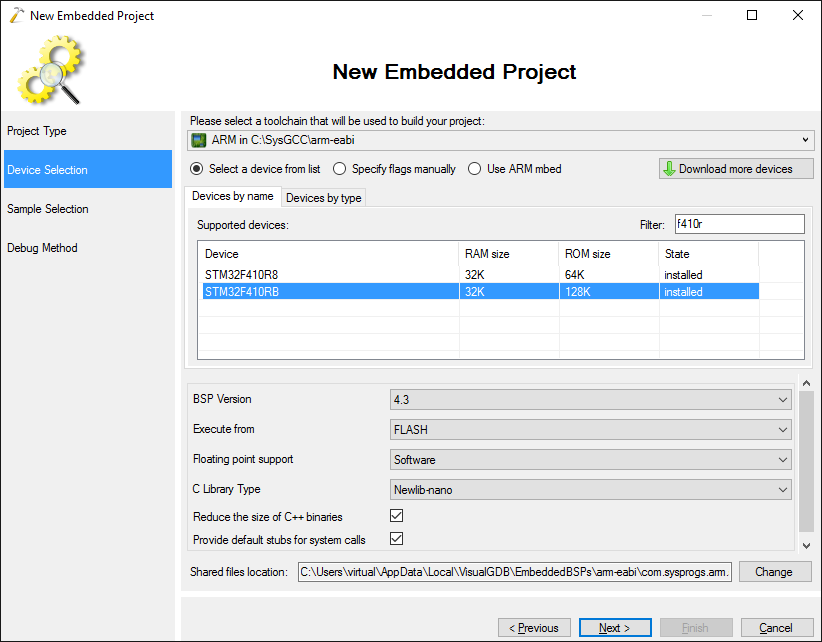
Task: Click the gears and magnifier wizard logo
Action: click(x=50, y=70)
